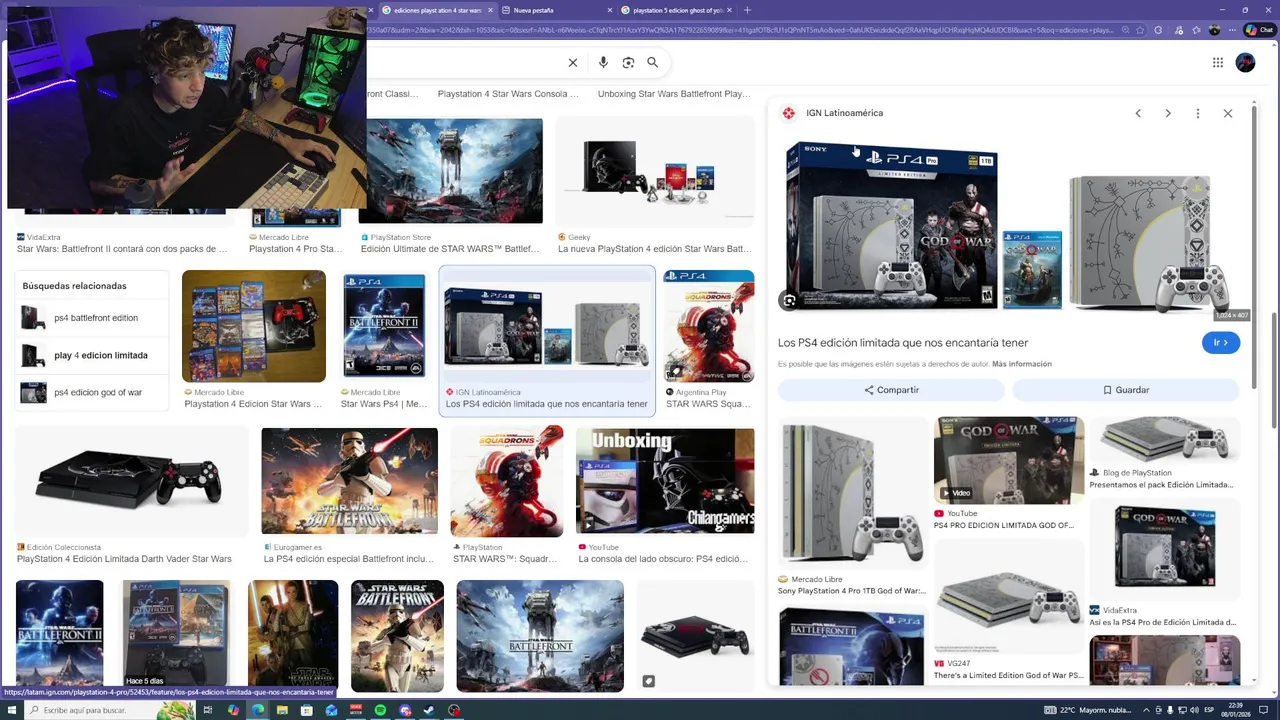Open Sony PlayStation 4 Pro 1TB Mercado Libre image

point(852,493)
